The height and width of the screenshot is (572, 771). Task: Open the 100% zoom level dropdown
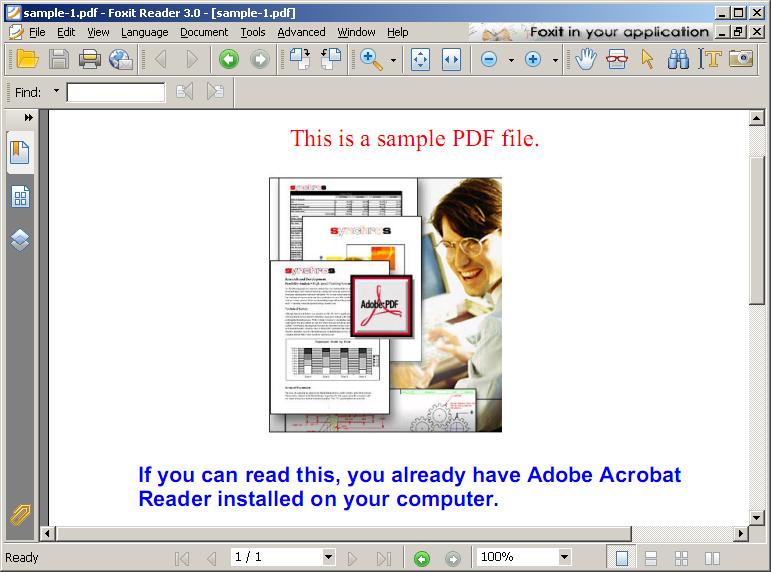coord(564,557)
